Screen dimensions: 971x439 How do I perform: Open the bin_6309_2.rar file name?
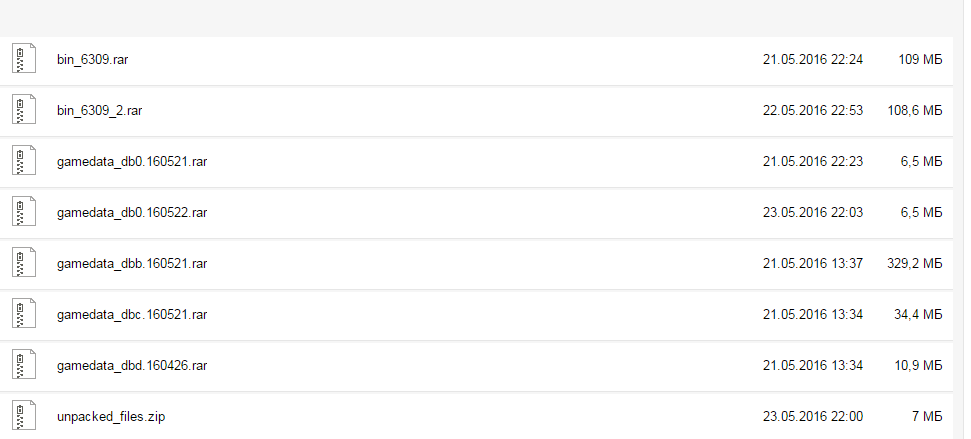tap(100, 111)
